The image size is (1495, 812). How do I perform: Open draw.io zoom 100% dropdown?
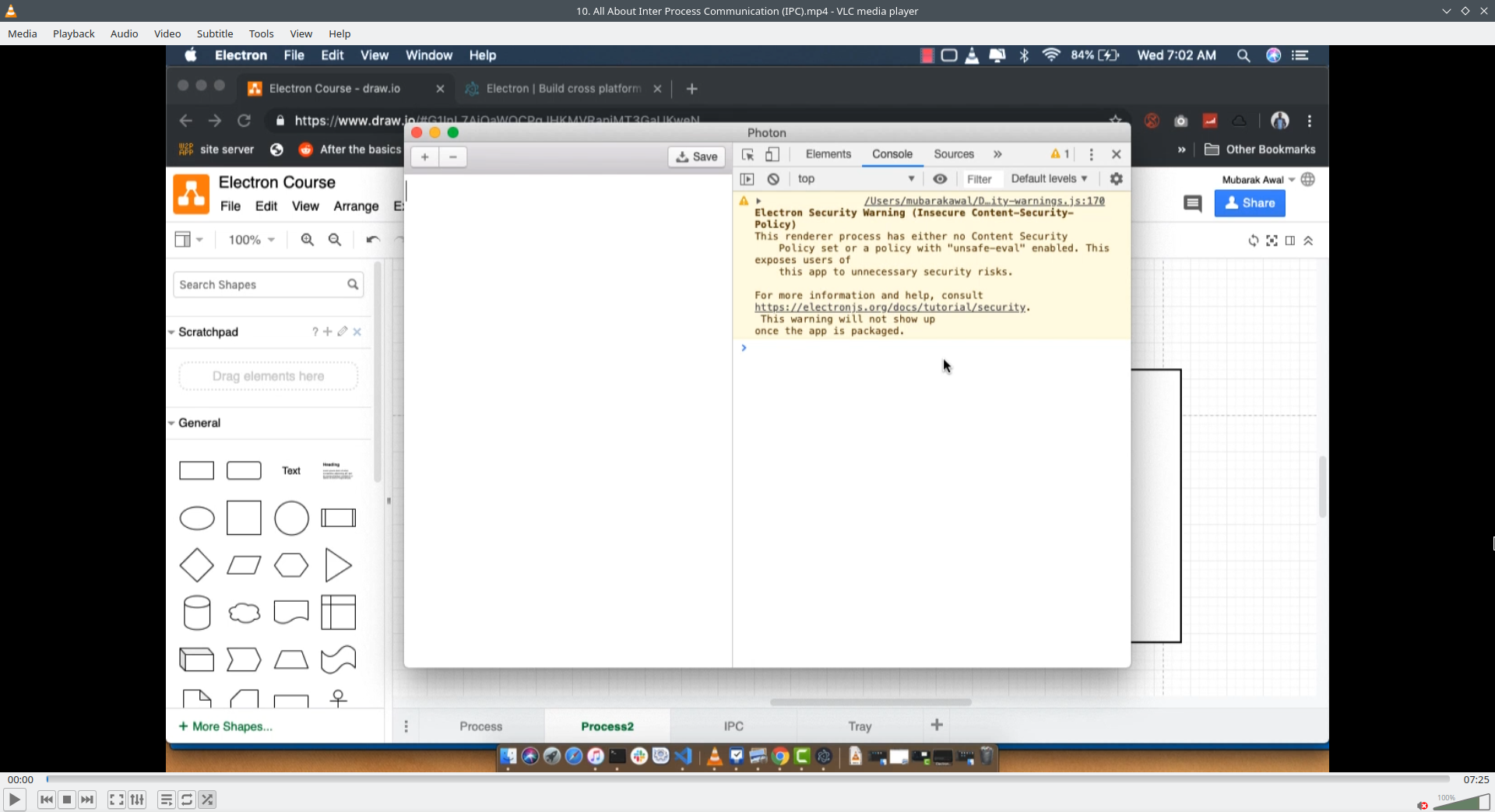point(252,240)
